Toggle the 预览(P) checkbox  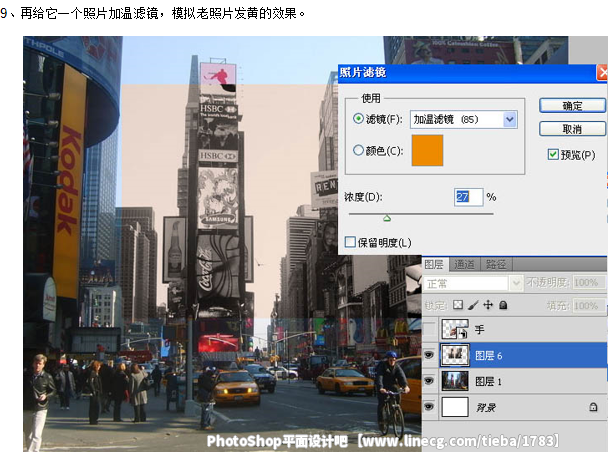click(x=553, y=155)
